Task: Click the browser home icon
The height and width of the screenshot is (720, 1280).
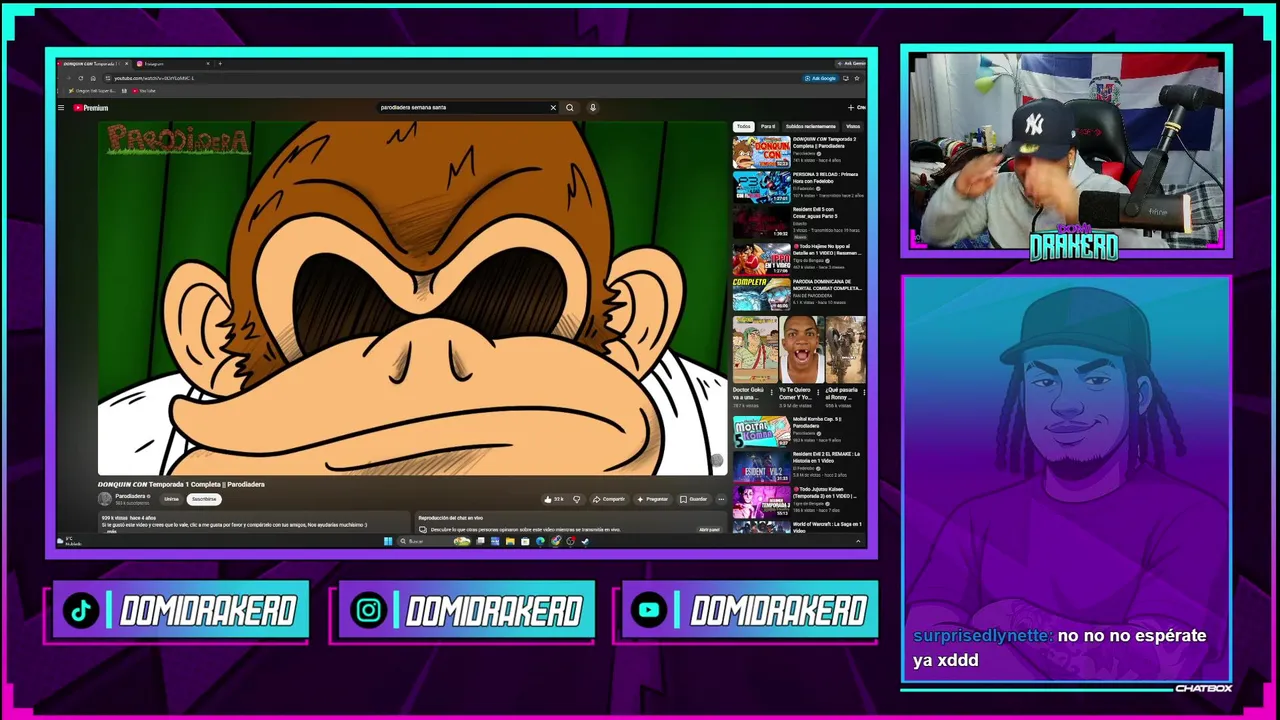Action: [93, 78]
